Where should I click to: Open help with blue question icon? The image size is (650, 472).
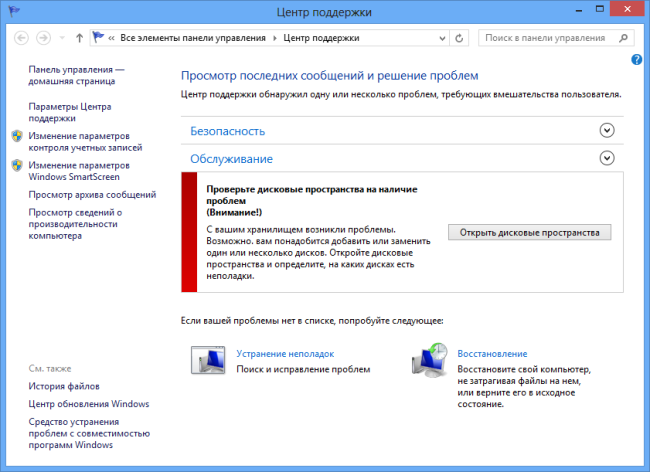(636, 60)
